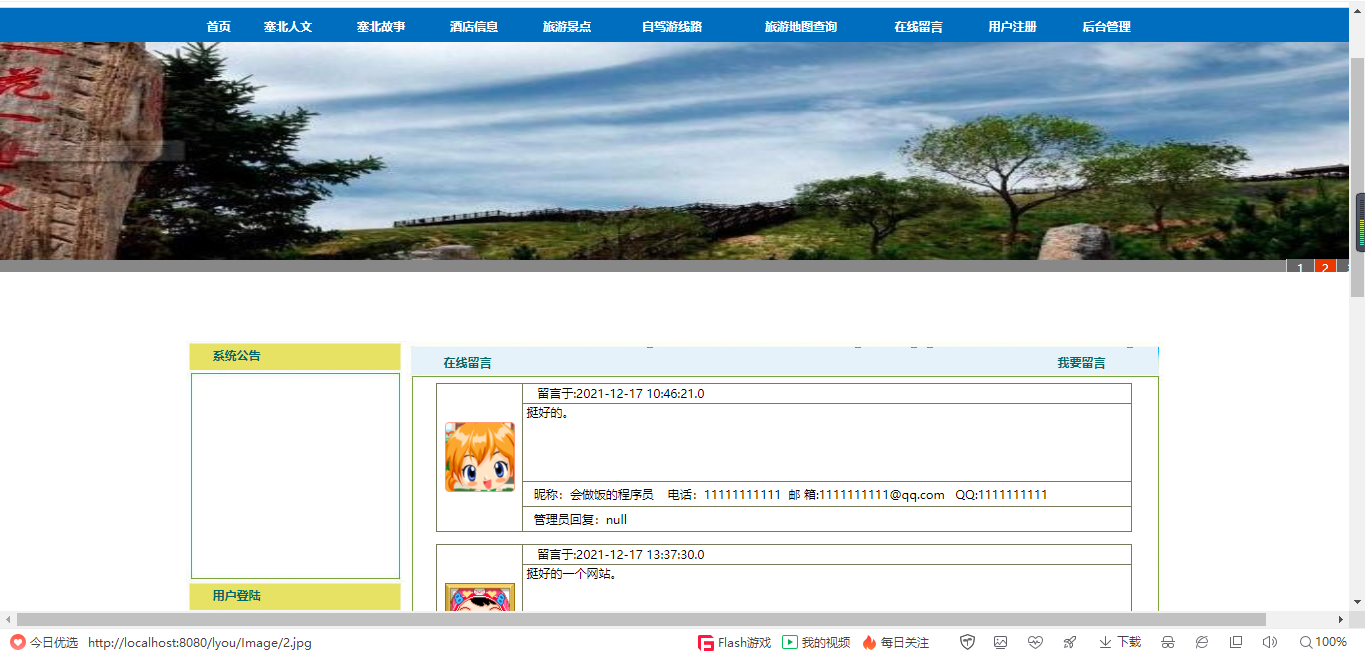
Task: Click the split-window icon in status bar
Action: pos(1236,642)
